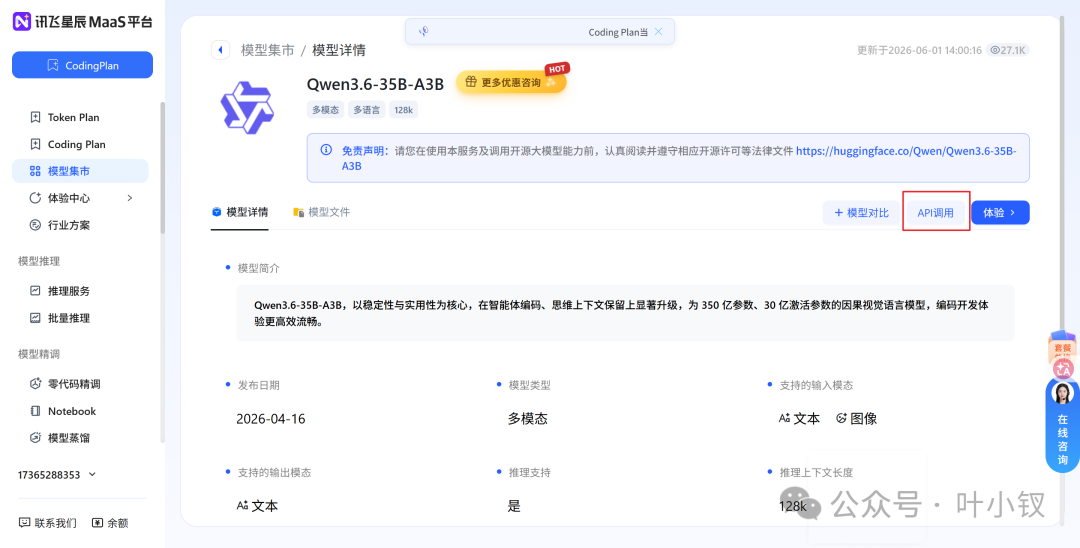The width and height of the screenshot is (1080, 548).
Task: Click the 128k tag
Action: [403, 109]
